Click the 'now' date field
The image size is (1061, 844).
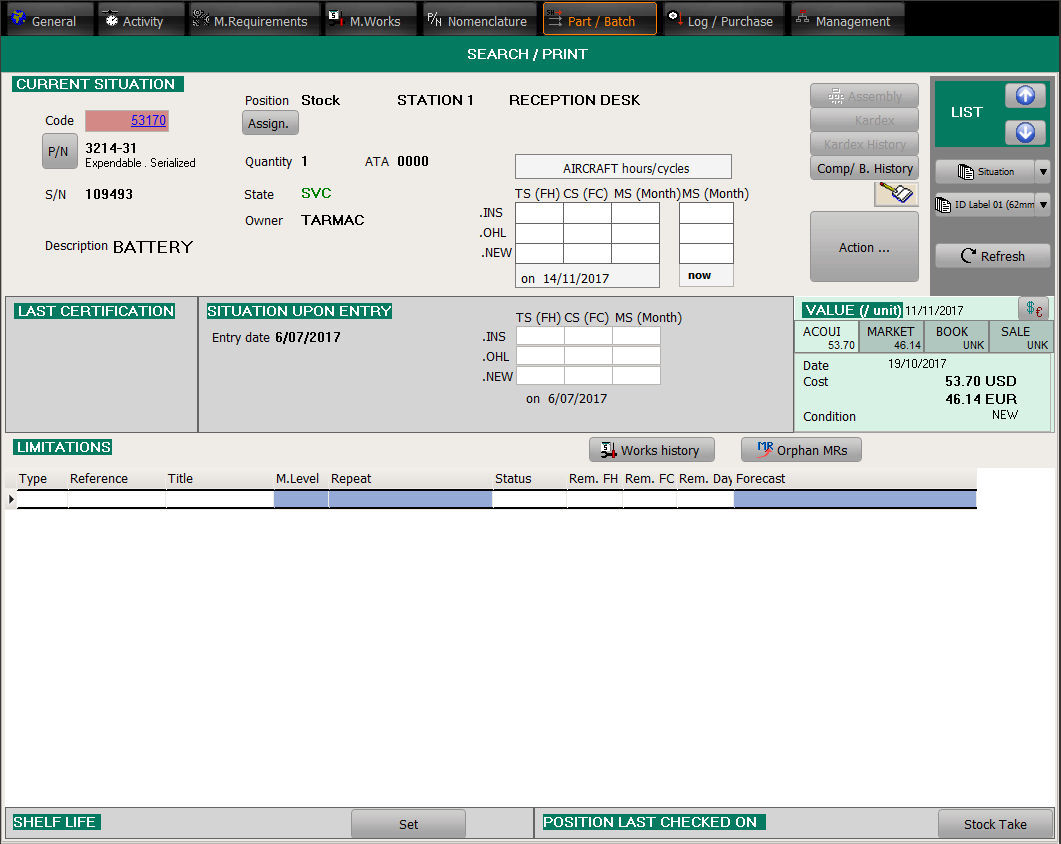coord(706,275)
